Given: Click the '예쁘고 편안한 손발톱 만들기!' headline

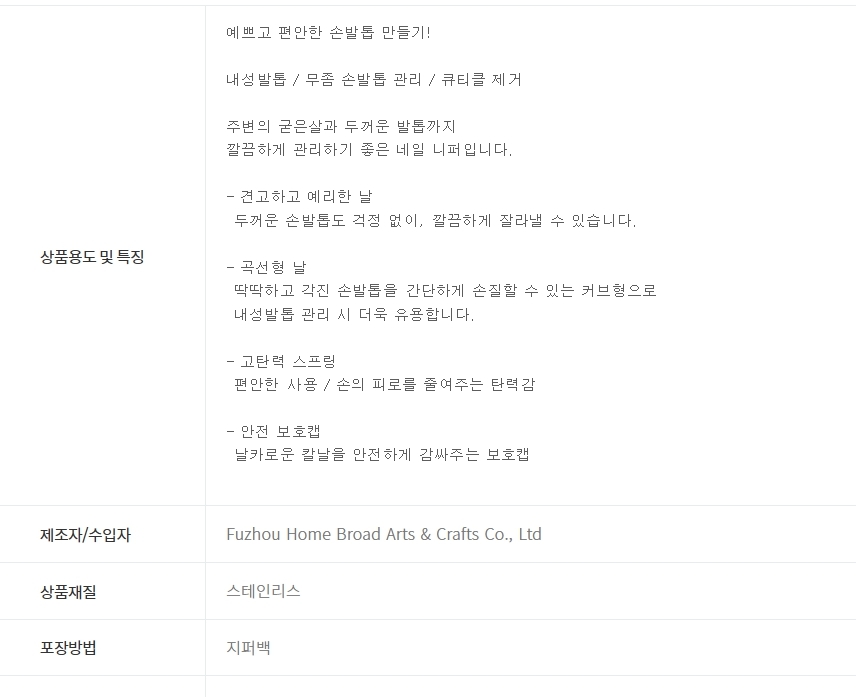Looking at the screenshot, I should (x=328, y=33).
